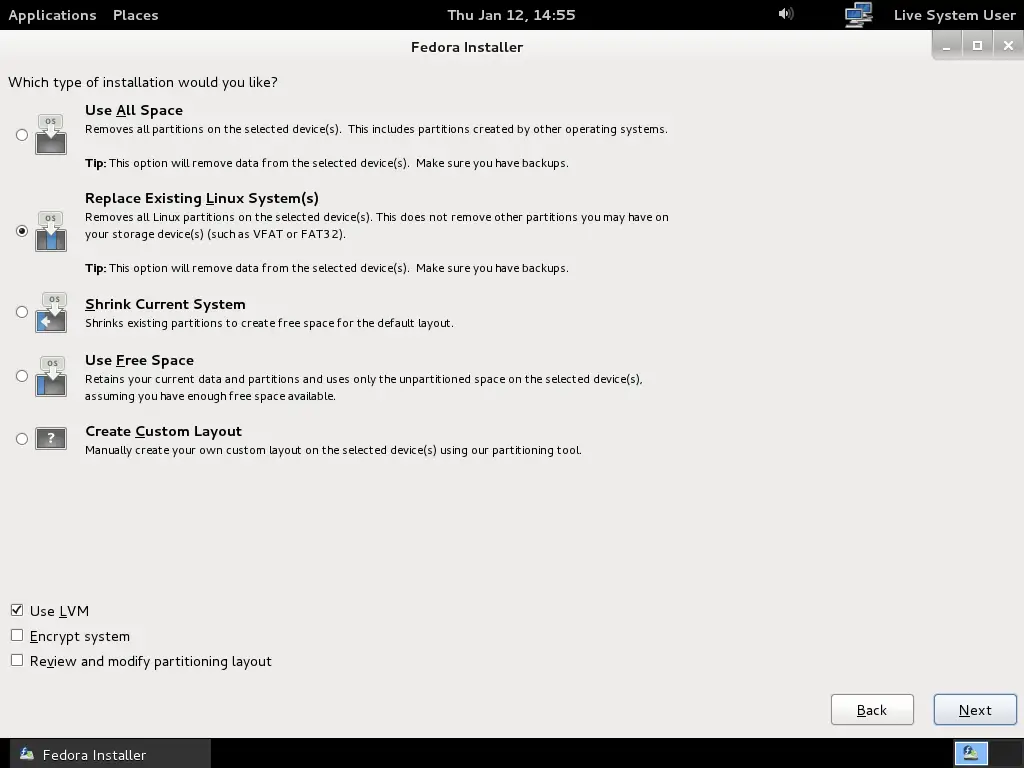Screen dimensions: 1024x768
Task: Click 'Which type of installation would you like?' text
Action: 143,82
